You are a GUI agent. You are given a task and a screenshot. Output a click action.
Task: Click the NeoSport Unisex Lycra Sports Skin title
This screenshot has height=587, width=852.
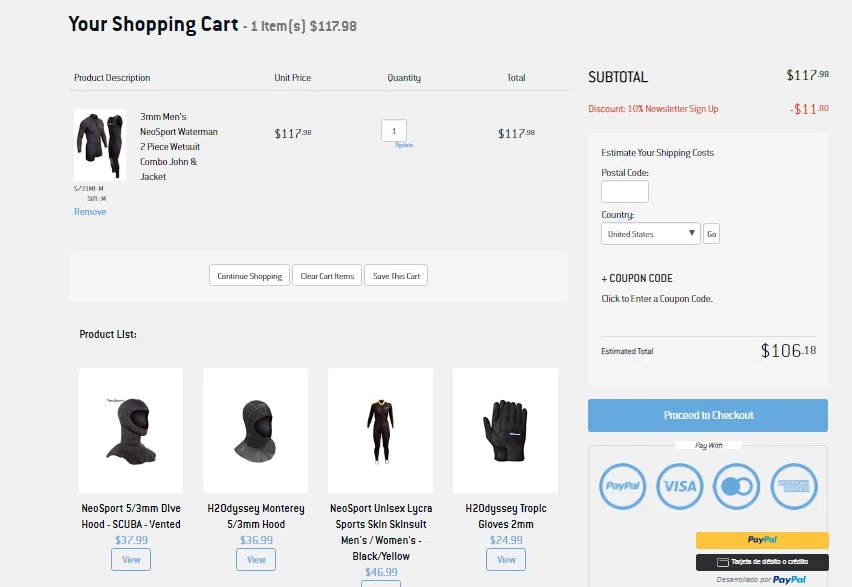381,532
